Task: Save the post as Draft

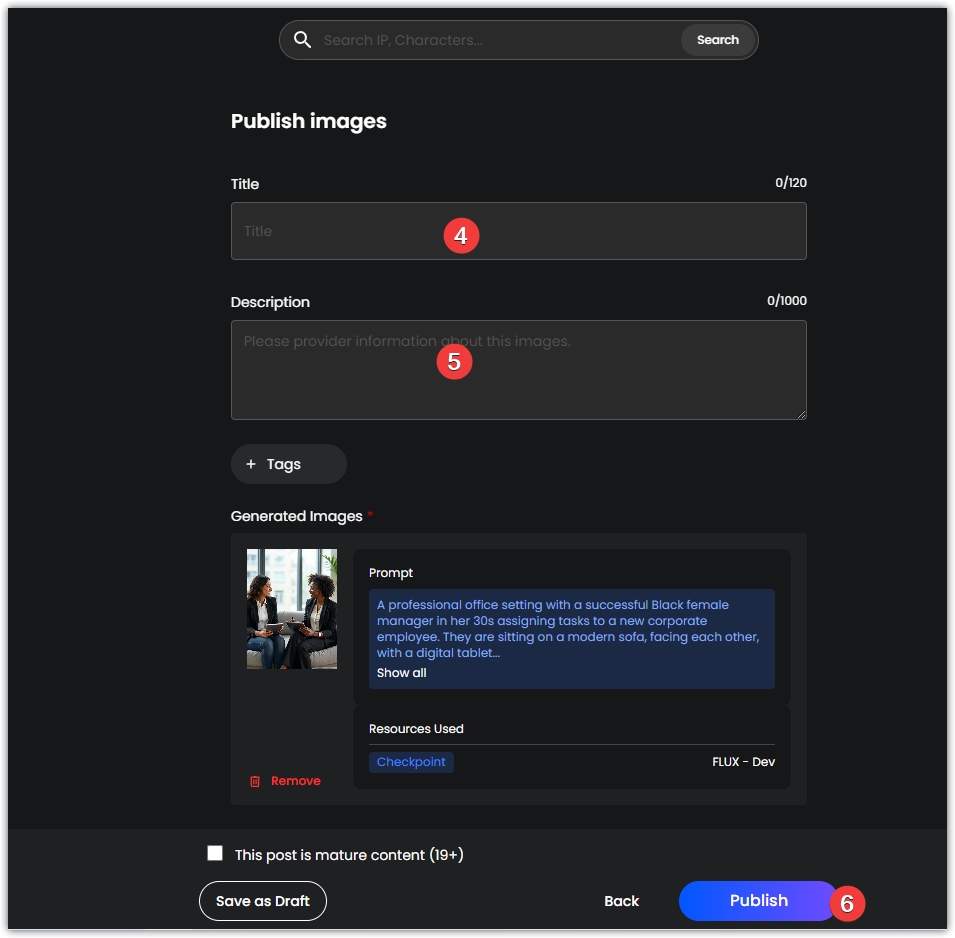Action: click(x=263, y=901)
